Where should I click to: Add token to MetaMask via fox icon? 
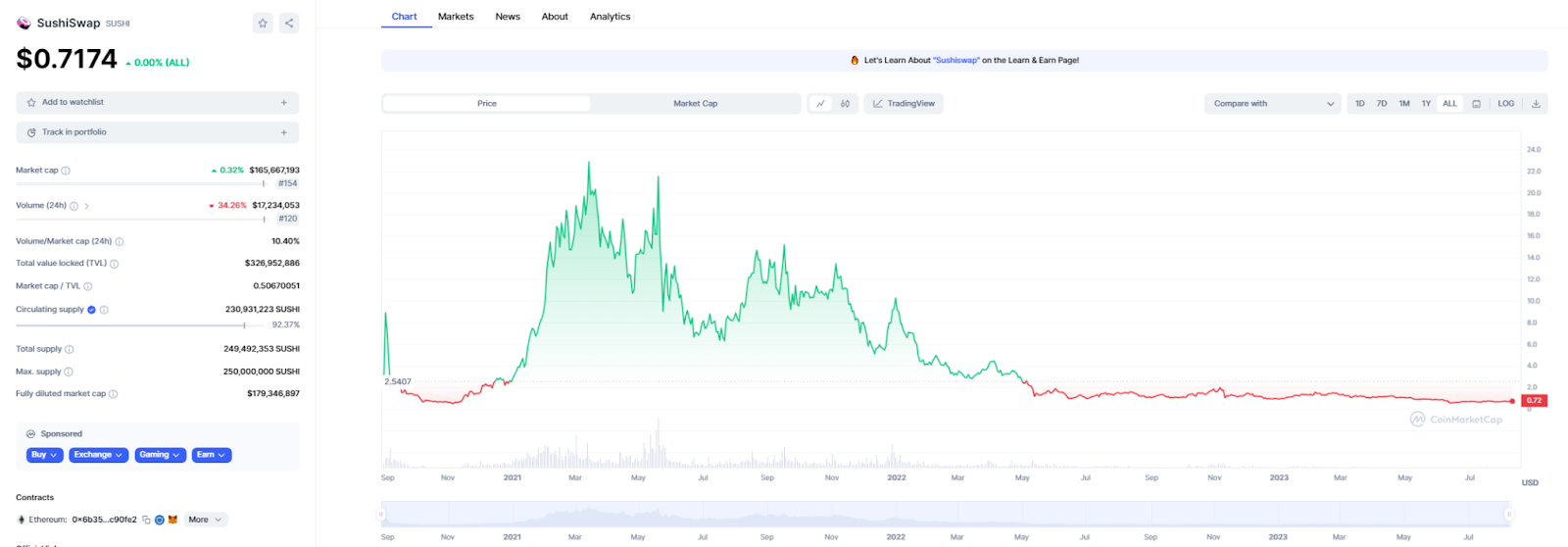(172, 520)
